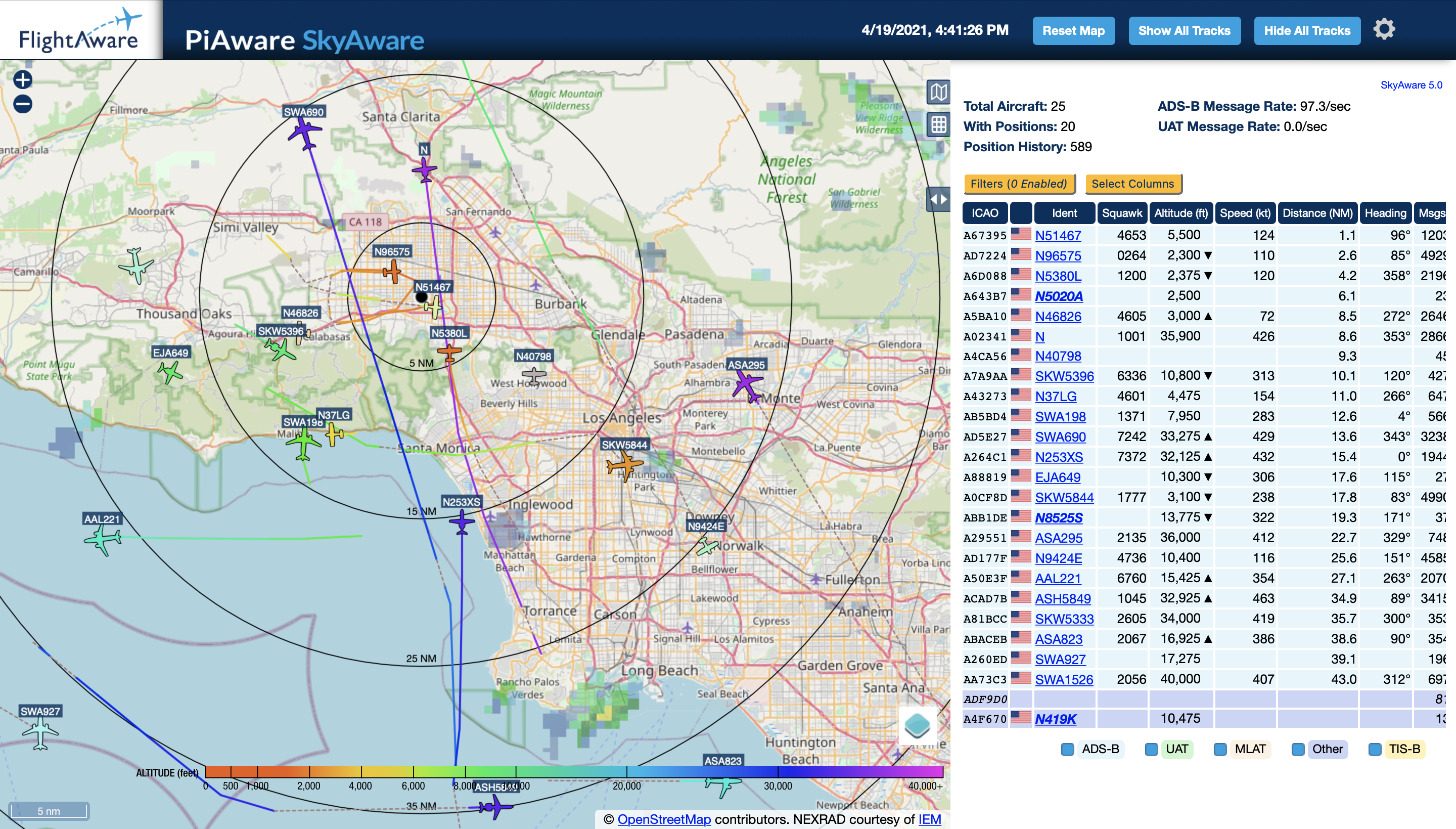
Task: Open the IEM attribution link
Action: (930, 819)
